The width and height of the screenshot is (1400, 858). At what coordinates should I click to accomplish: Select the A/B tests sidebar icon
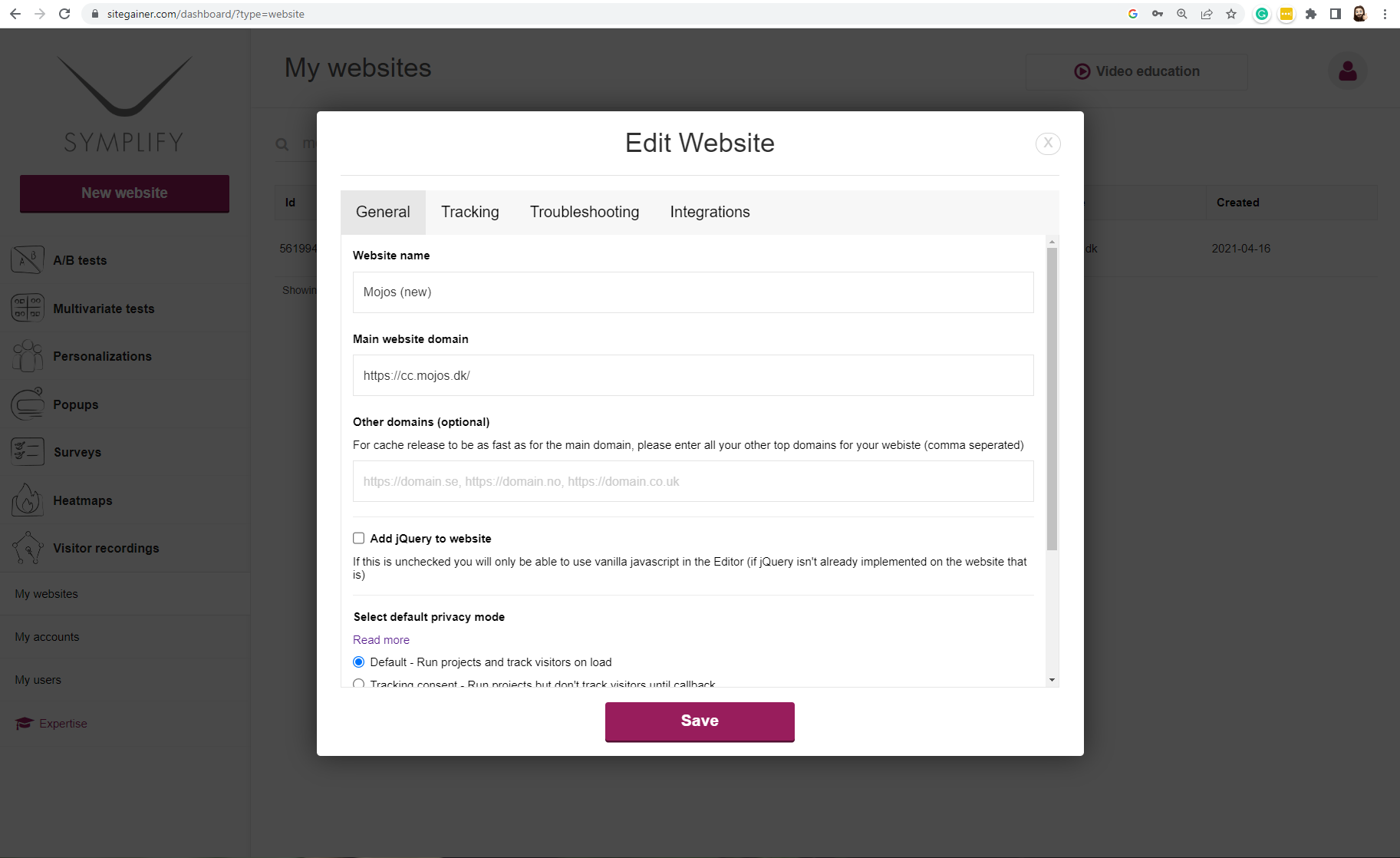click(x=28, y=259)
